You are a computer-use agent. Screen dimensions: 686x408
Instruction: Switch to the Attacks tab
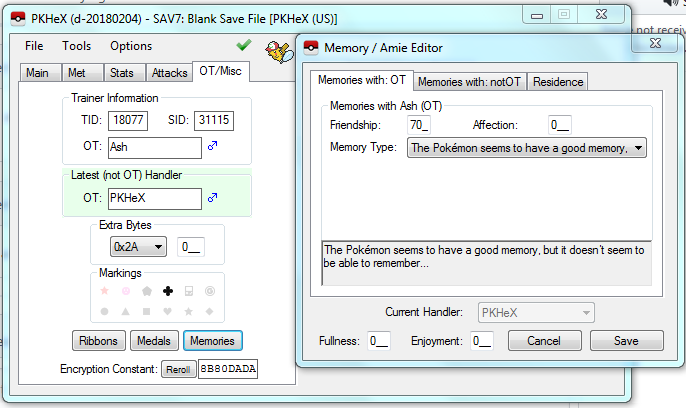tap(169, 73)
